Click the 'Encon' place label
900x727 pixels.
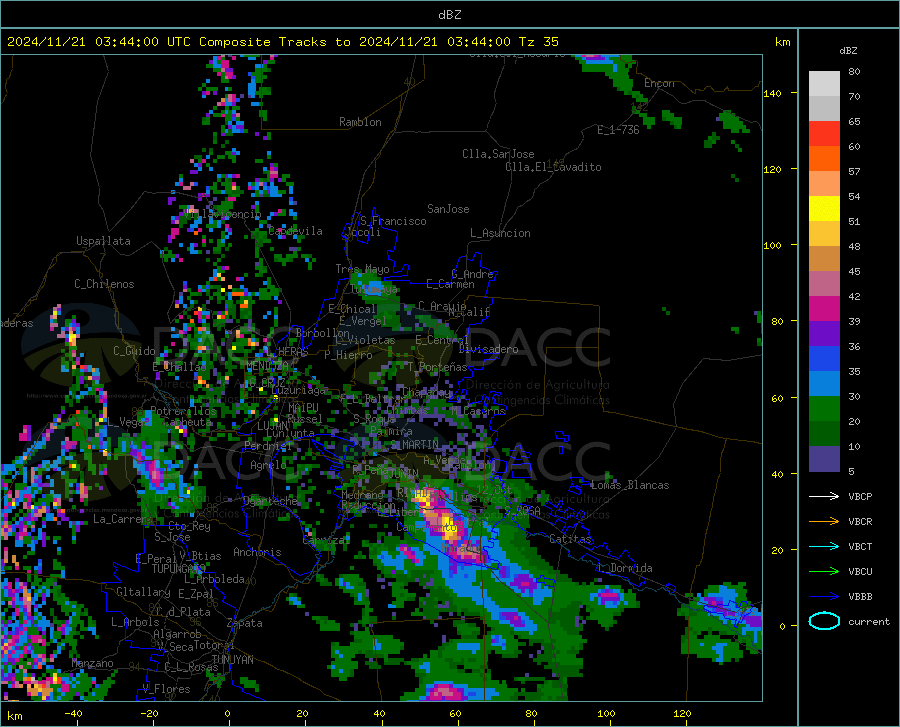[x=659, y=83]
